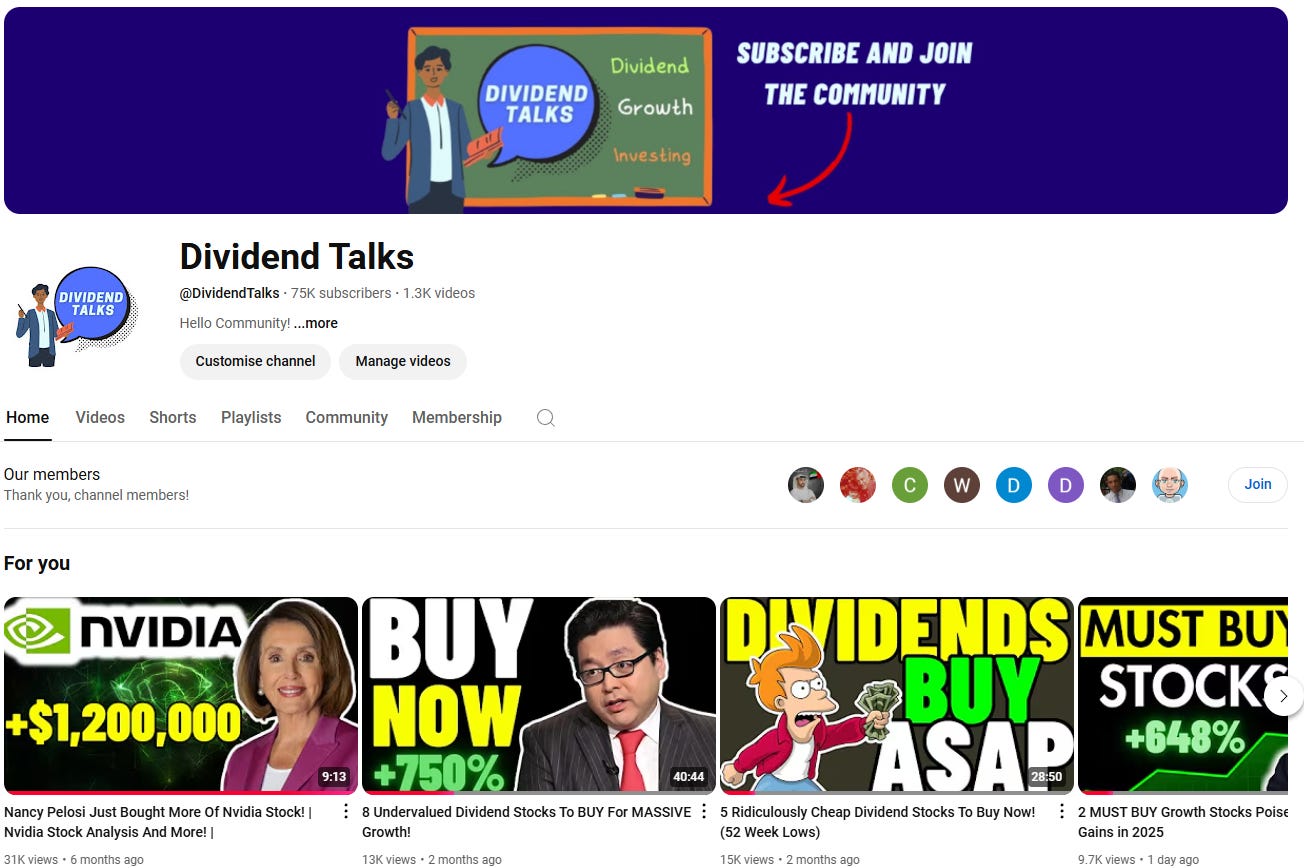Click the channel search magnifier icon

coord(545,418)
